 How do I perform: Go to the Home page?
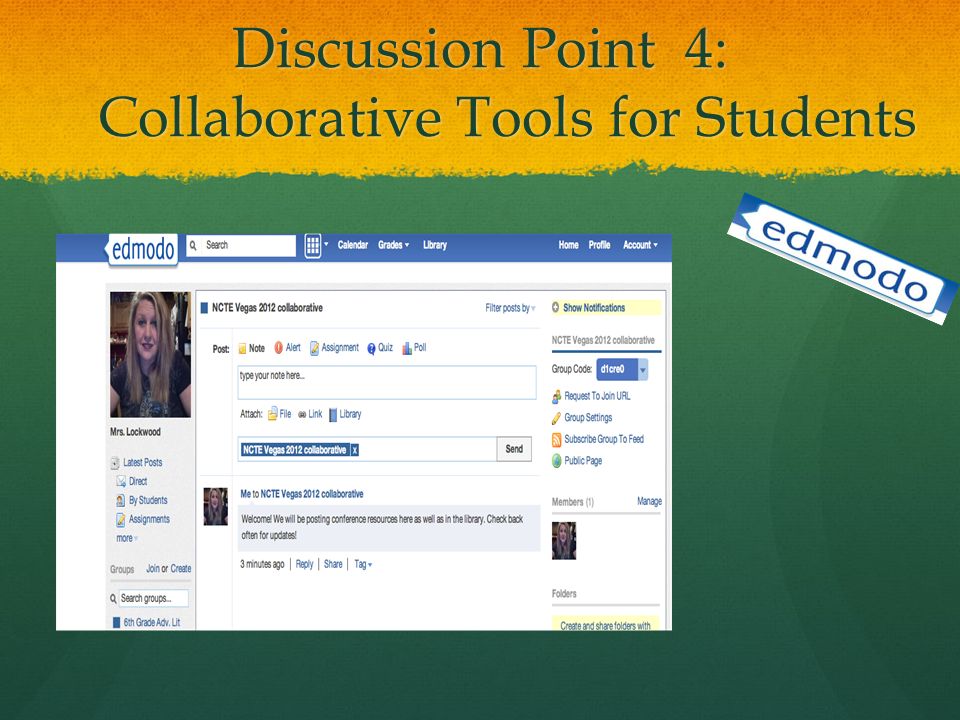click(568, 245)
